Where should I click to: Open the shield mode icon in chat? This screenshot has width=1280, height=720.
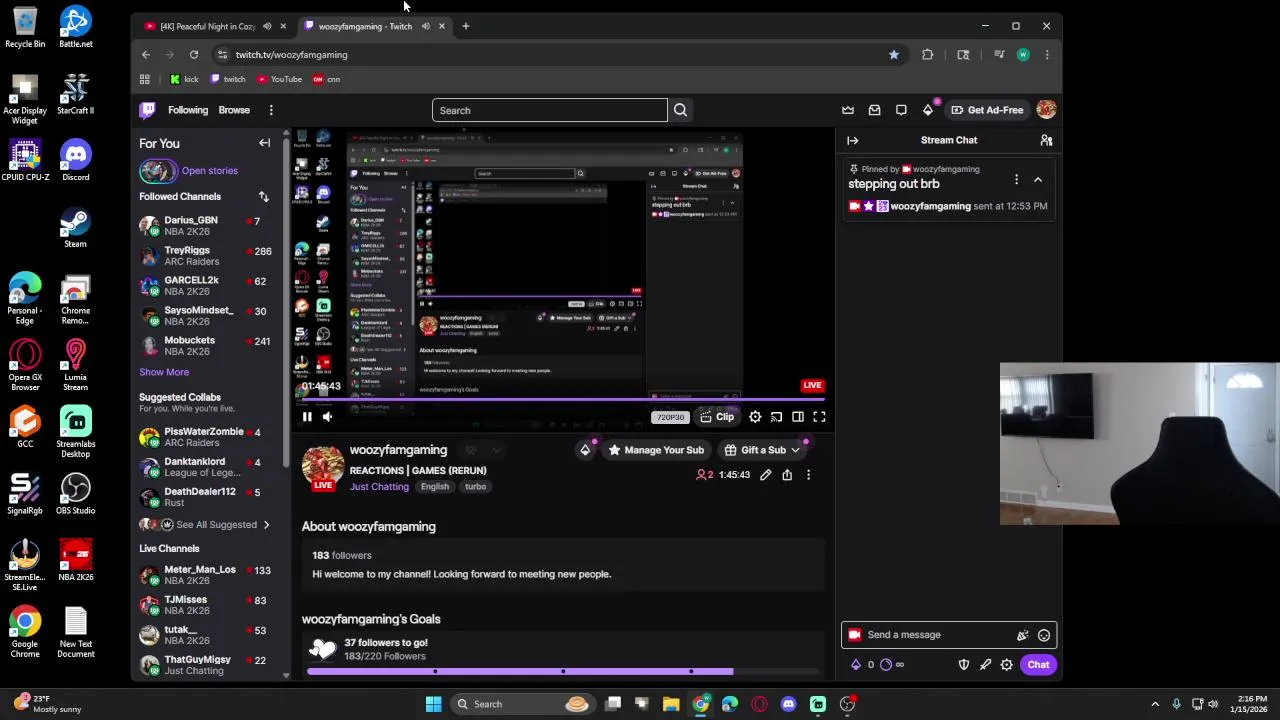click(964, 665)
